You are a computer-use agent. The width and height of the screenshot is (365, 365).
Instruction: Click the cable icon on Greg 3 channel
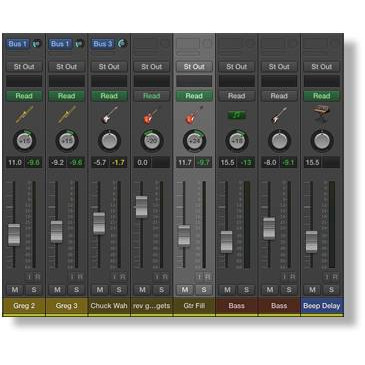67,115
